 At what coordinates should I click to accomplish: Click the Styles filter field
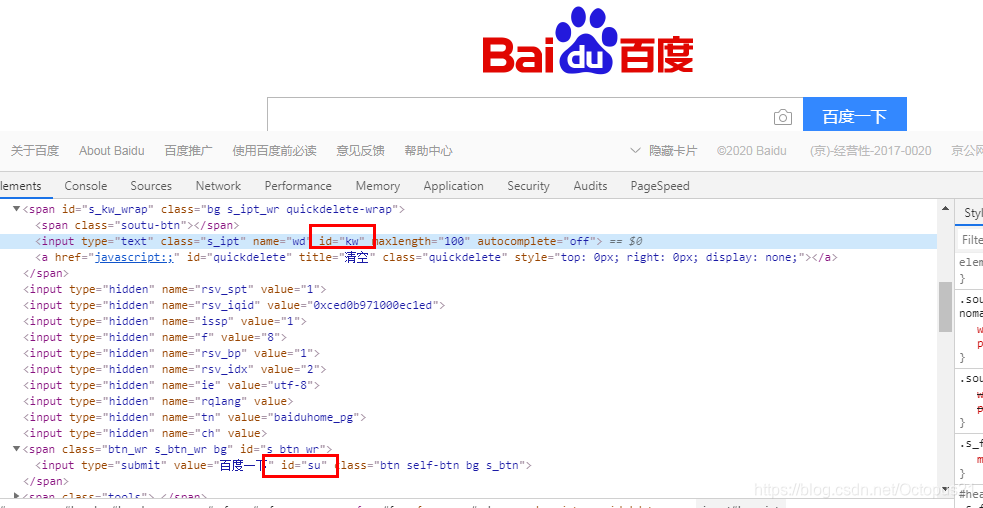970,240
